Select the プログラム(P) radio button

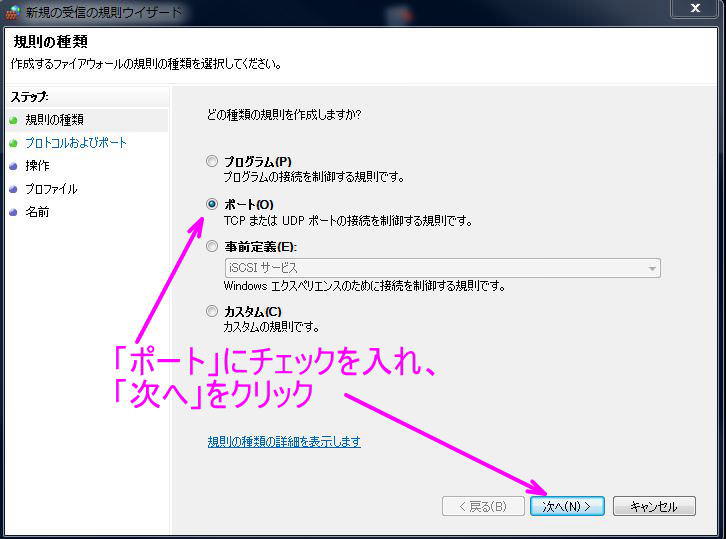click(x=212, y=161)
